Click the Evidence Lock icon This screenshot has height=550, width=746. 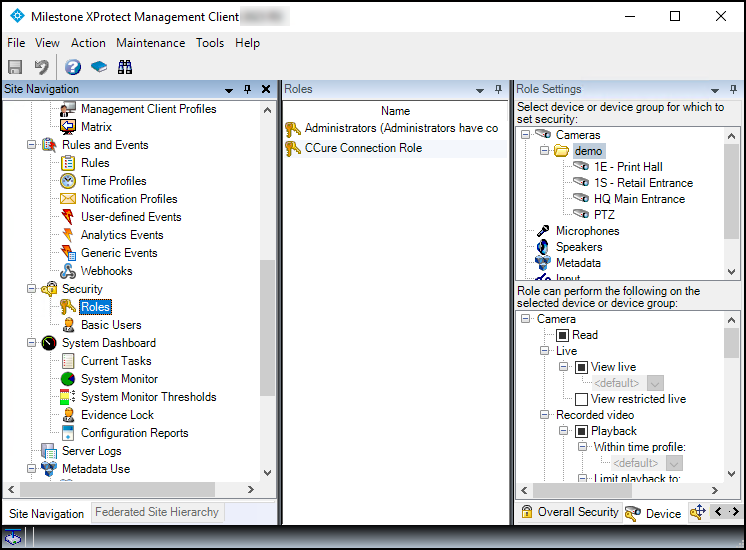click(x=69, y=415)
